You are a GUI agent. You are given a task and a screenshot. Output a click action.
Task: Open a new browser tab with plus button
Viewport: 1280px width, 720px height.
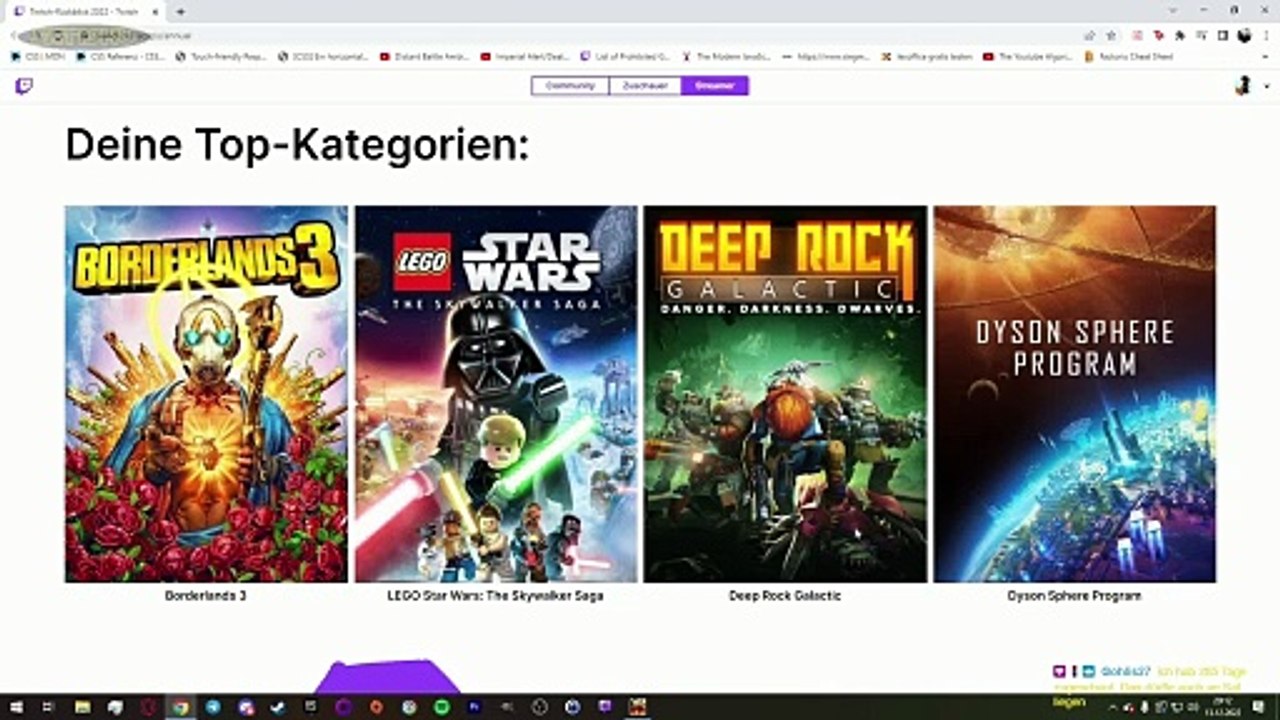(x=180, y=11)
